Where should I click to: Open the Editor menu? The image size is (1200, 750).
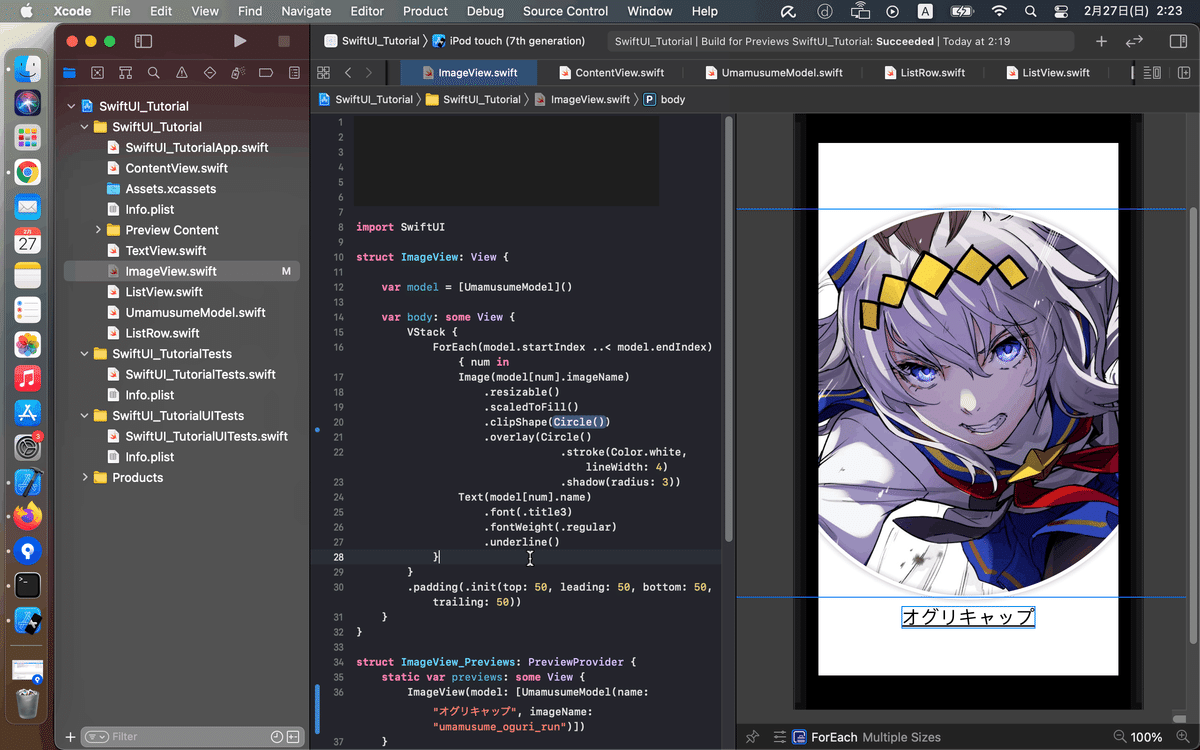click(x=367, y=11)
